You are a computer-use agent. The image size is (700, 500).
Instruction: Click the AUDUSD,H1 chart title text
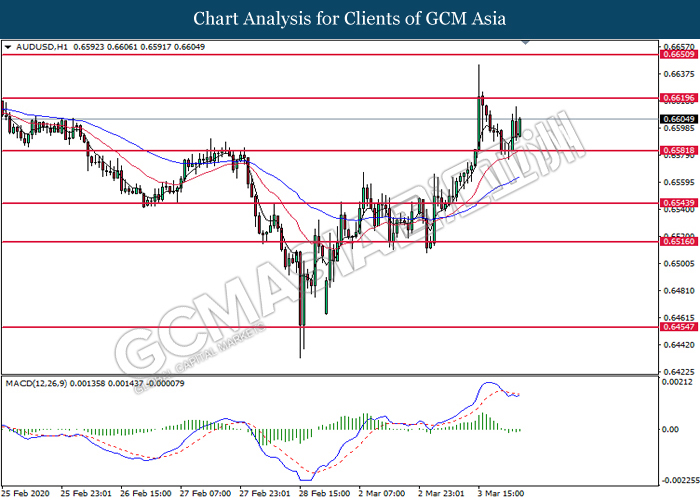[42, 47]
